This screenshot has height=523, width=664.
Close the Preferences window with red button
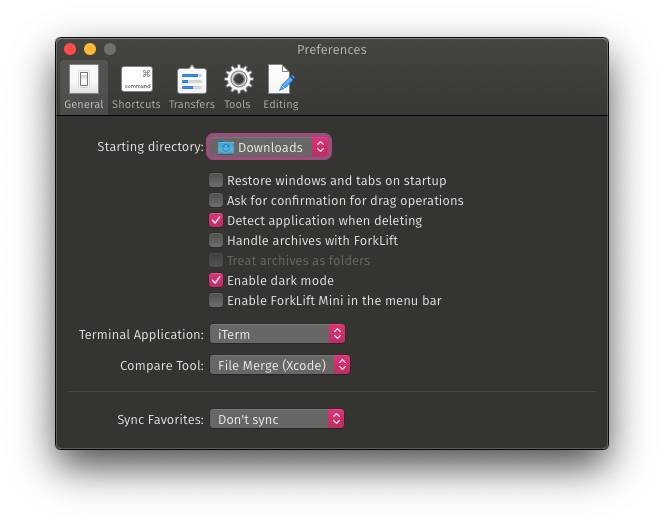(70, 49)
